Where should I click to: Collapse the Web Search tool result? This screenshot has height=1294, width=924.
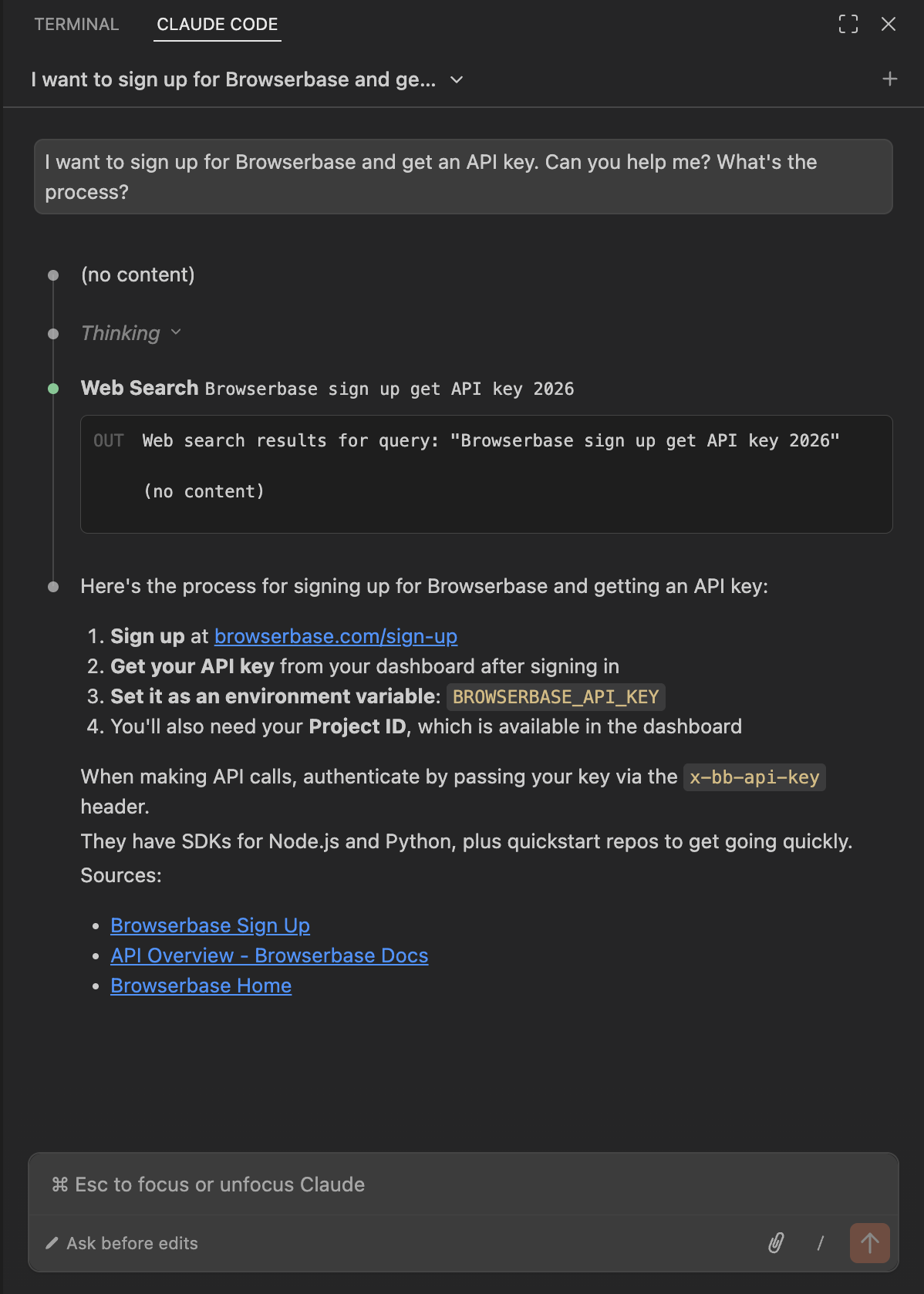pos(140,388)
